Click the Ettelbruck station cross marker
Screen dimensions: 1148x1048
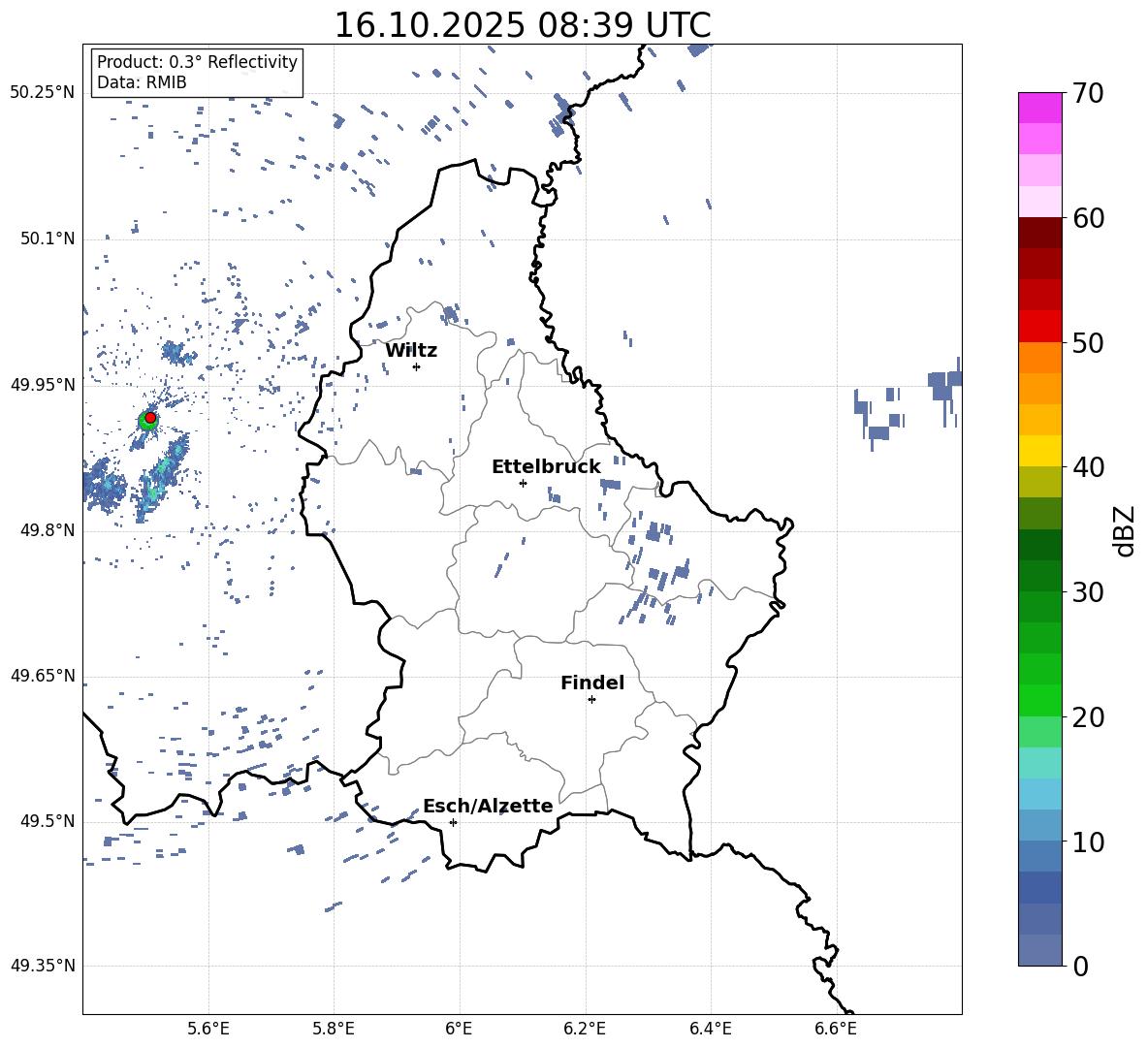click(x=523, y=483)
